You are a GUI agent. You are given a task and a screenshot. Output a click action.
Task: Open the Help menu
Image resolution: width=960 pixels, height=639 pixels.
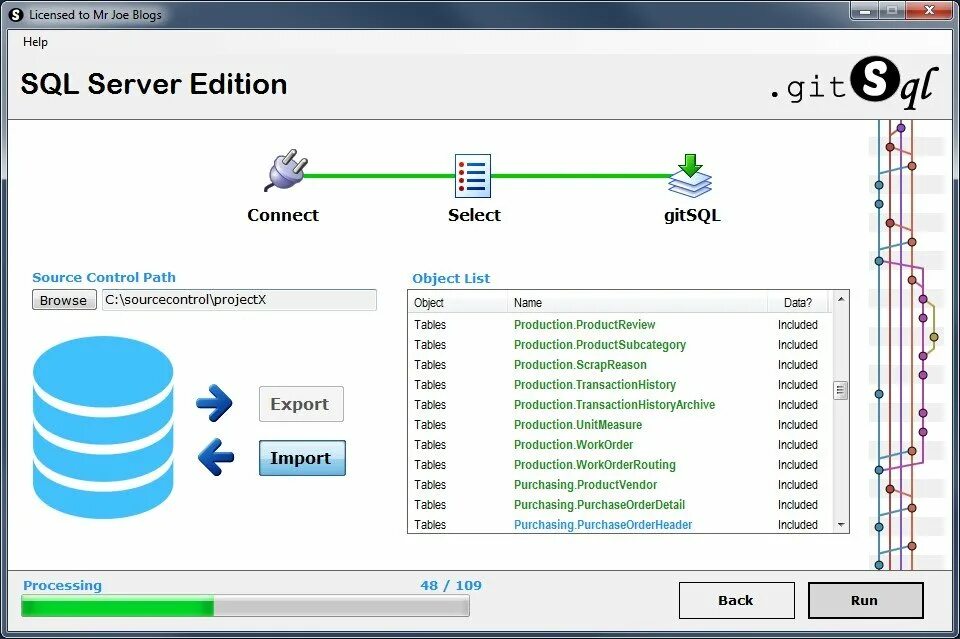pyautogui.click(x=35, y=42)
